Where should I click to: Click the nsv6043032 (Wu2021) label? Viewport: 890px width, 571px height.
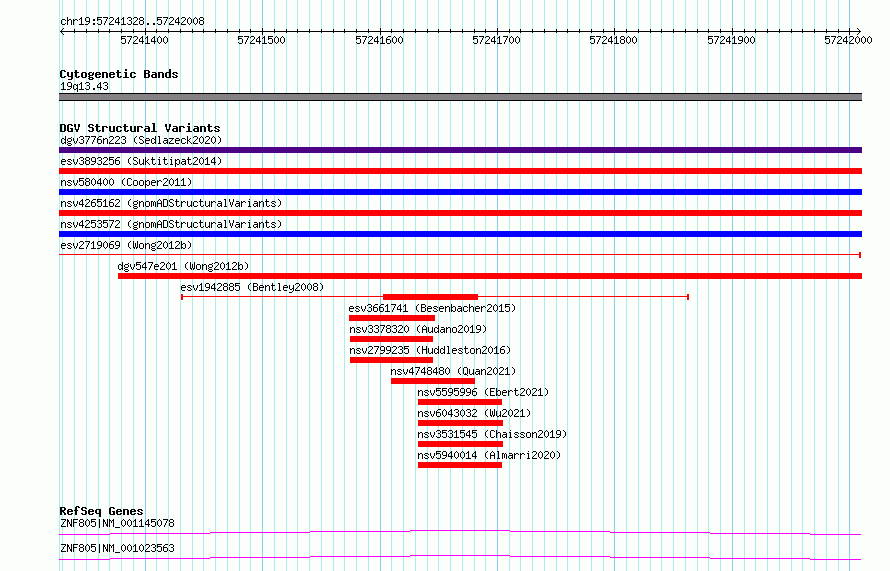pyautogui.click(x=474, y=413)
